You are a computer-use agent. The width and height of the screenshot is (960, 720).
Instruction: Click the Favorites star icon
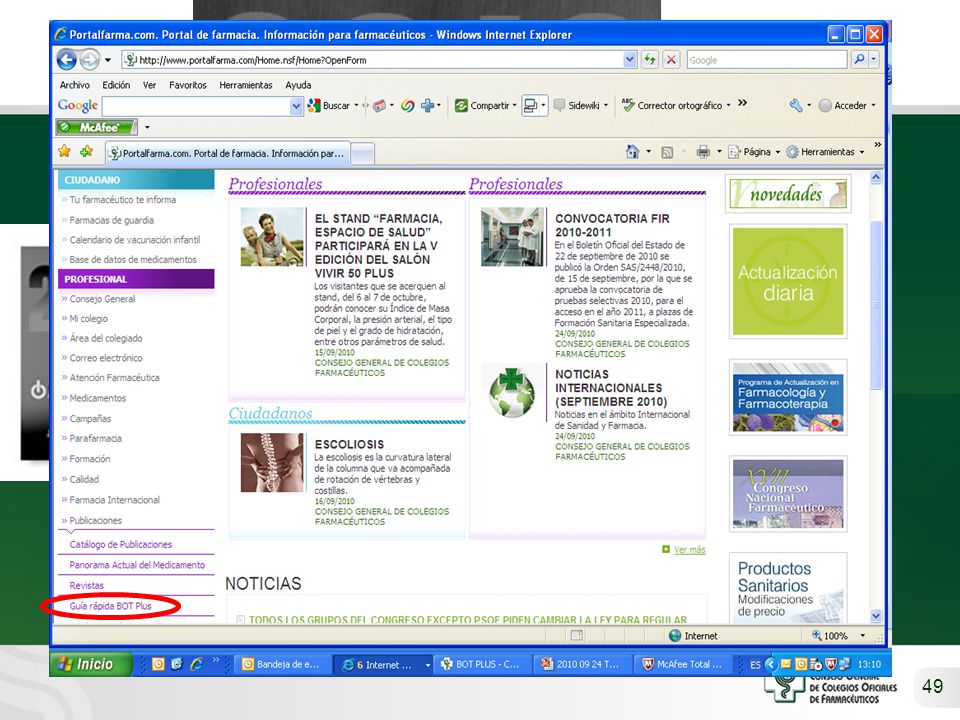tap(64, 151)
